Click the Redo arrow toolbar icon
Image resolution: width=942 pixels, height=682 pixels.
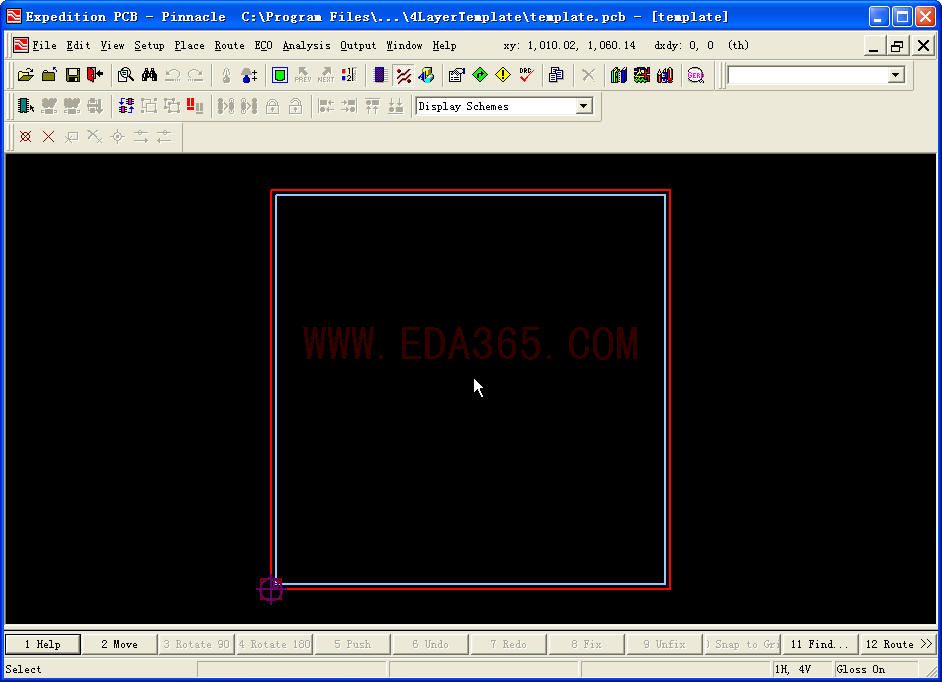(x=196, y=75)
